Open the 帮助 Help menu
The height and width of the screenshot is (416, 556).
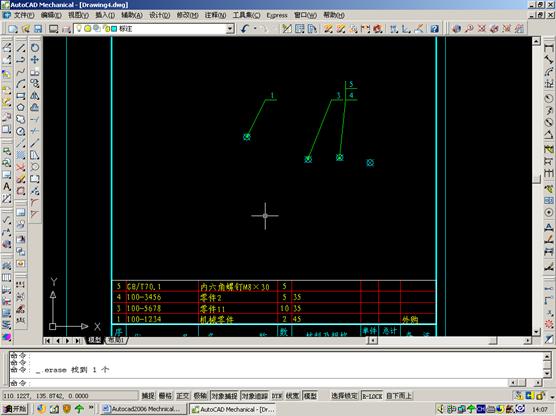334,15
